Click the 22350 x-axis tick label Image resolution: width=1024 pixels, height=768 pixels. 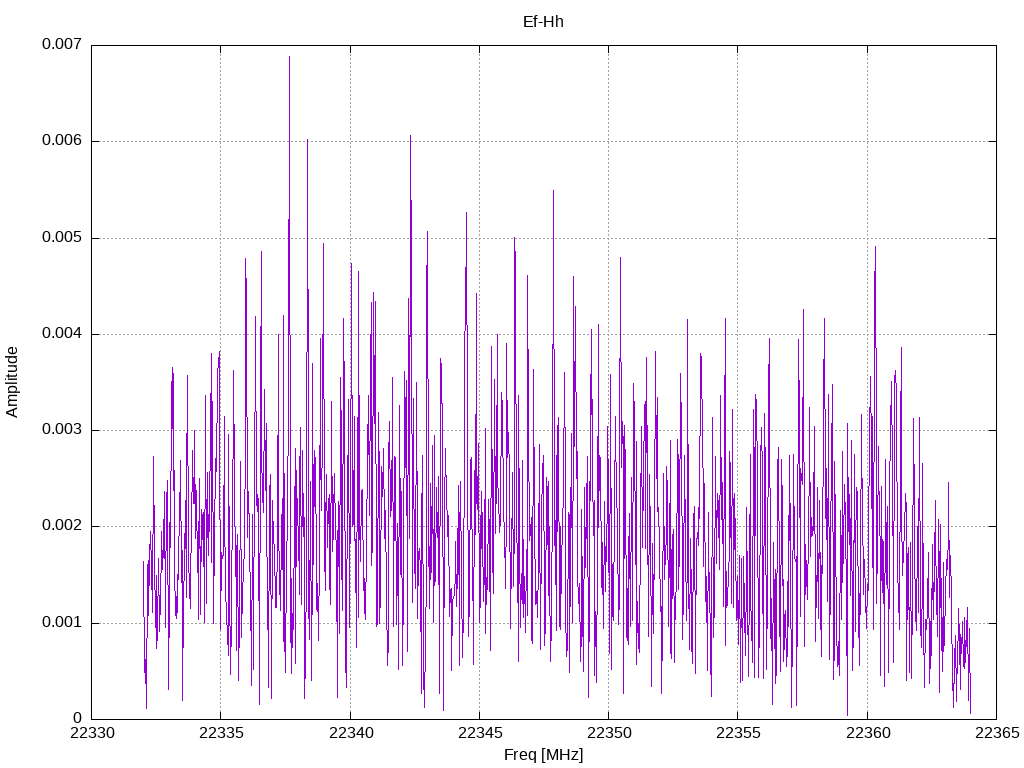[609, 733]
